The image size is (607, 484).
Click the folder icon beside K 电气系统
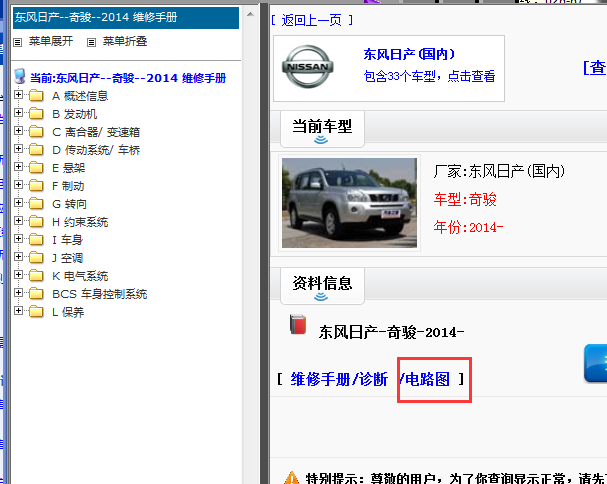(x=36, y=276)
